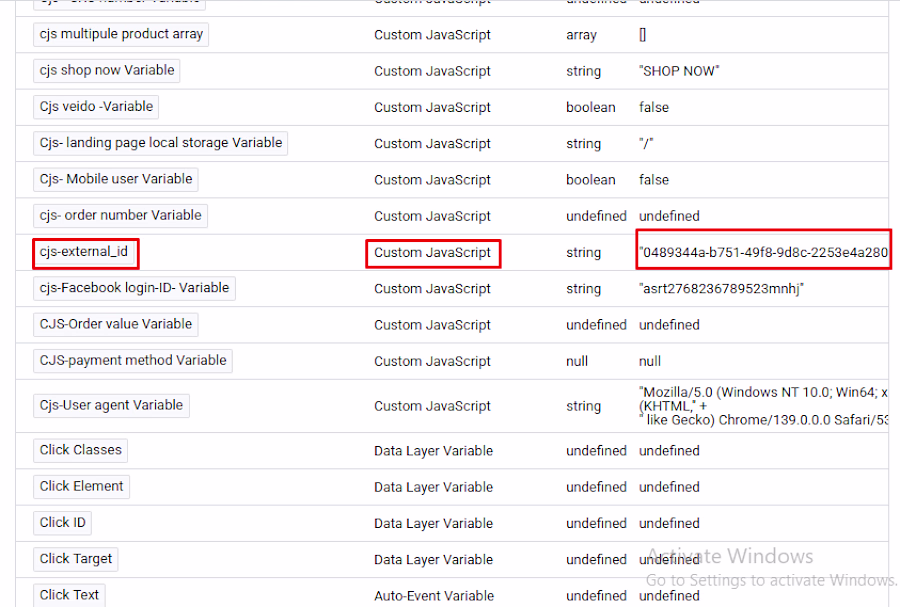Click Custom JavaScript in shop now row
The width and height of the screenshot is (900, 607).
[432, 71]
